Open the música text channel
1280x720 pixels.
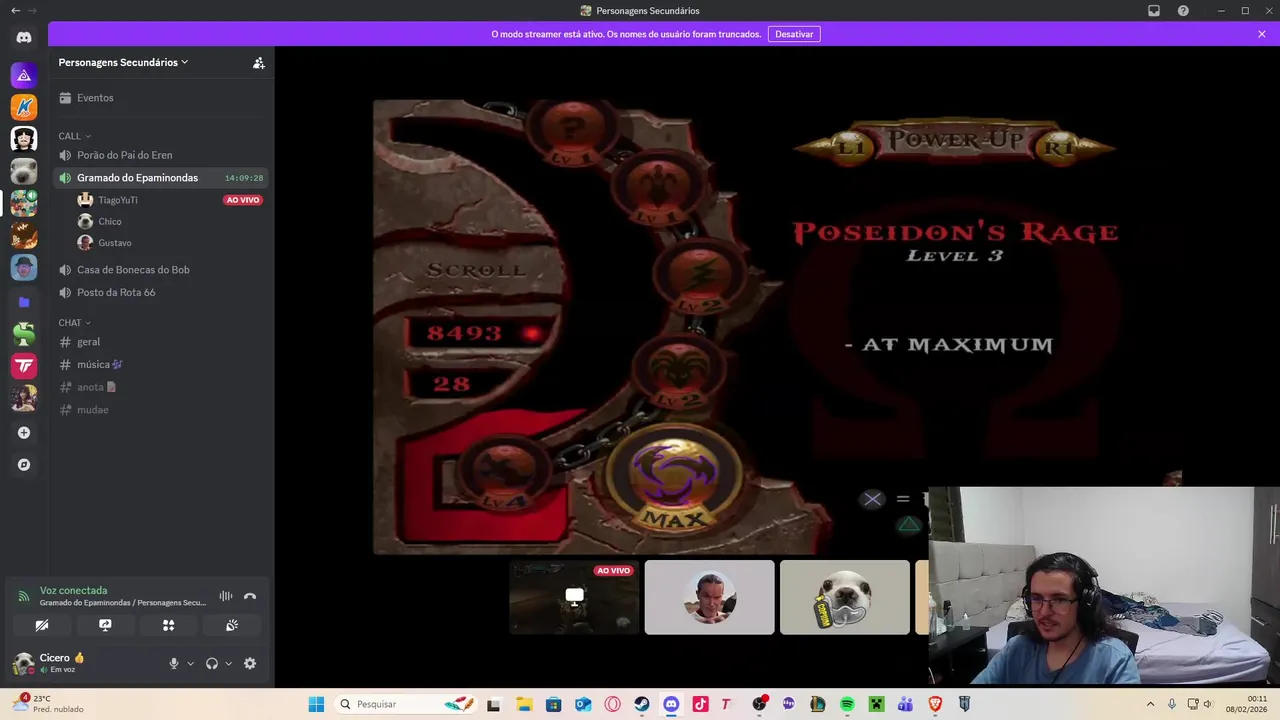(161, 364)
